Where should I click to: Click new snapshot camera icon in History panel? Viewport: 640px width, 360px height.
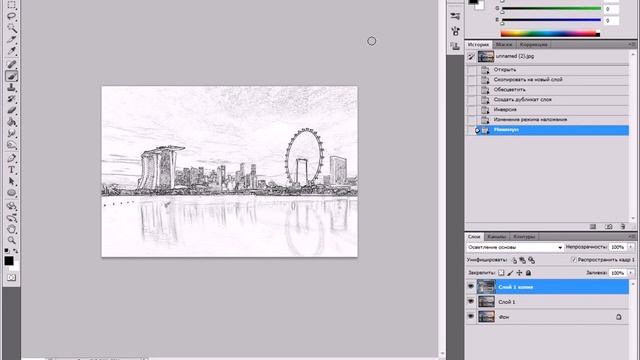(x=608, y=227)
